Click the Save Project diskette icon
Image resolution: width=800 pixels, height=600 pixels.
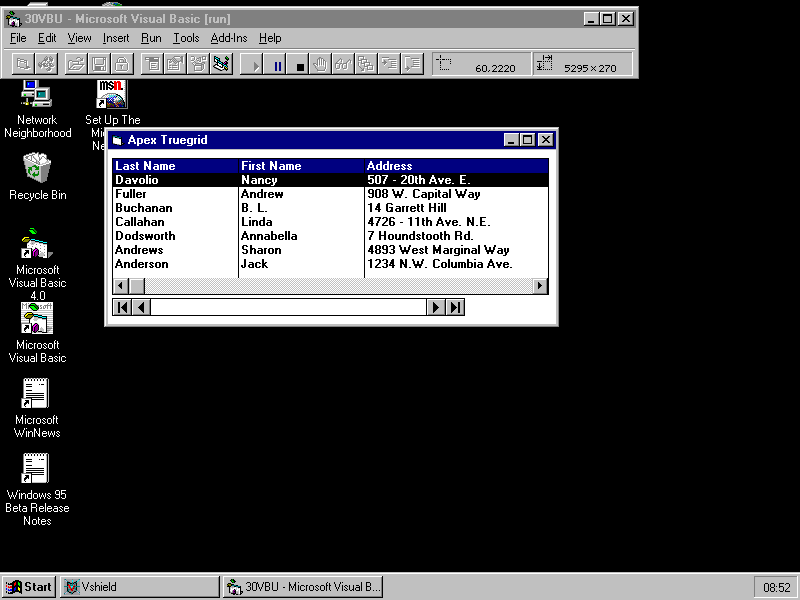click(99, 65)
